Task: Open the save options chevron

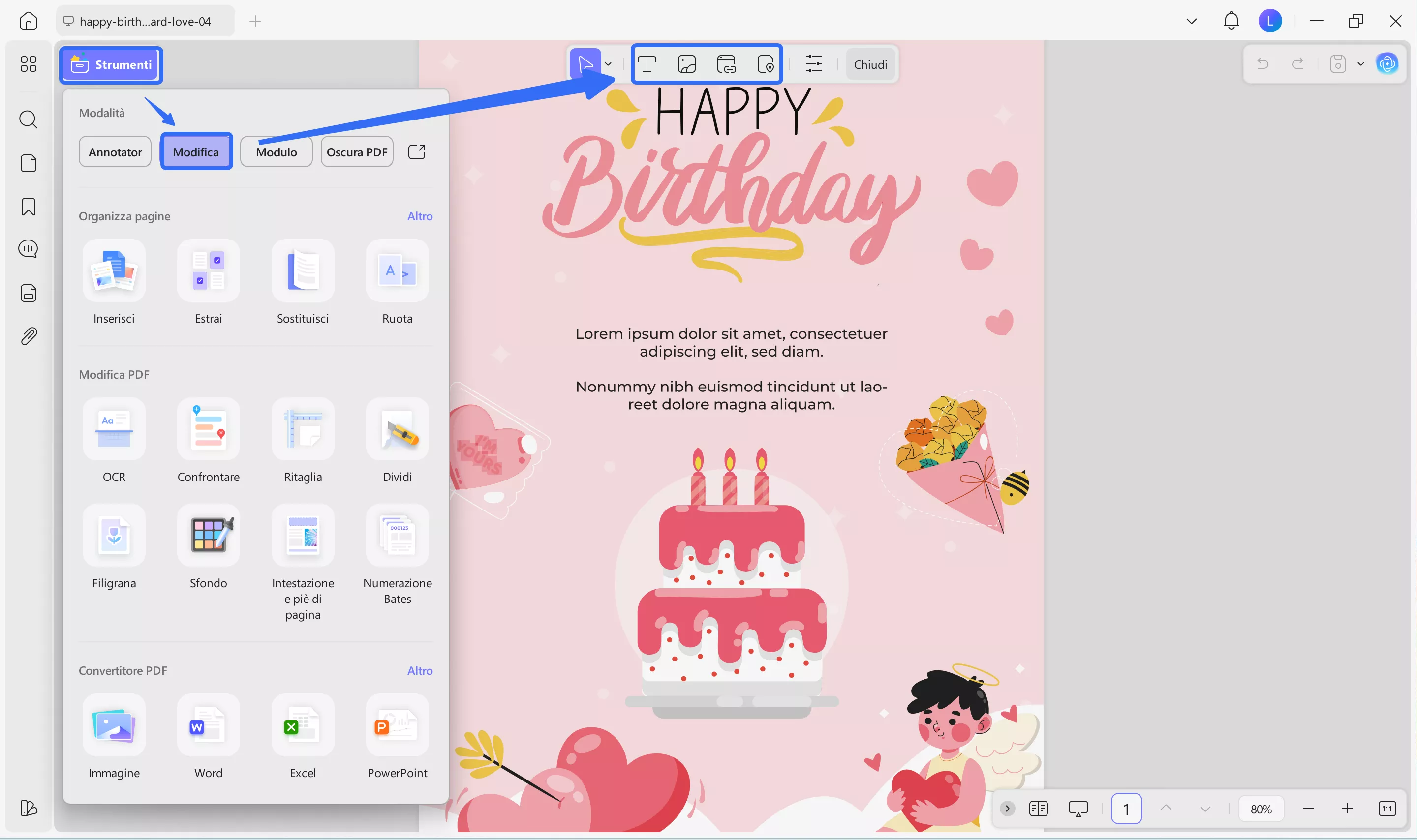Action: [1361, 64]
